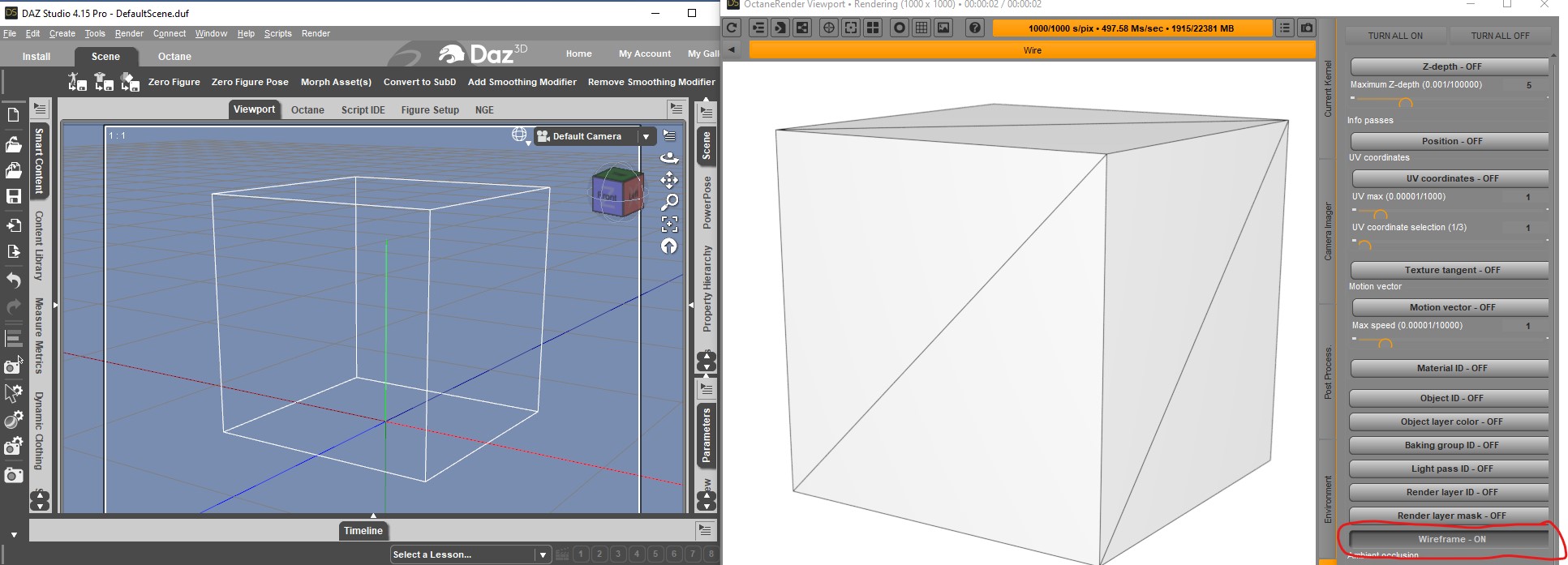The width and height of the screenshot is (1568, 565).
Task: Toggle UV coordinates pass
Action: [x=1451, y=178]
